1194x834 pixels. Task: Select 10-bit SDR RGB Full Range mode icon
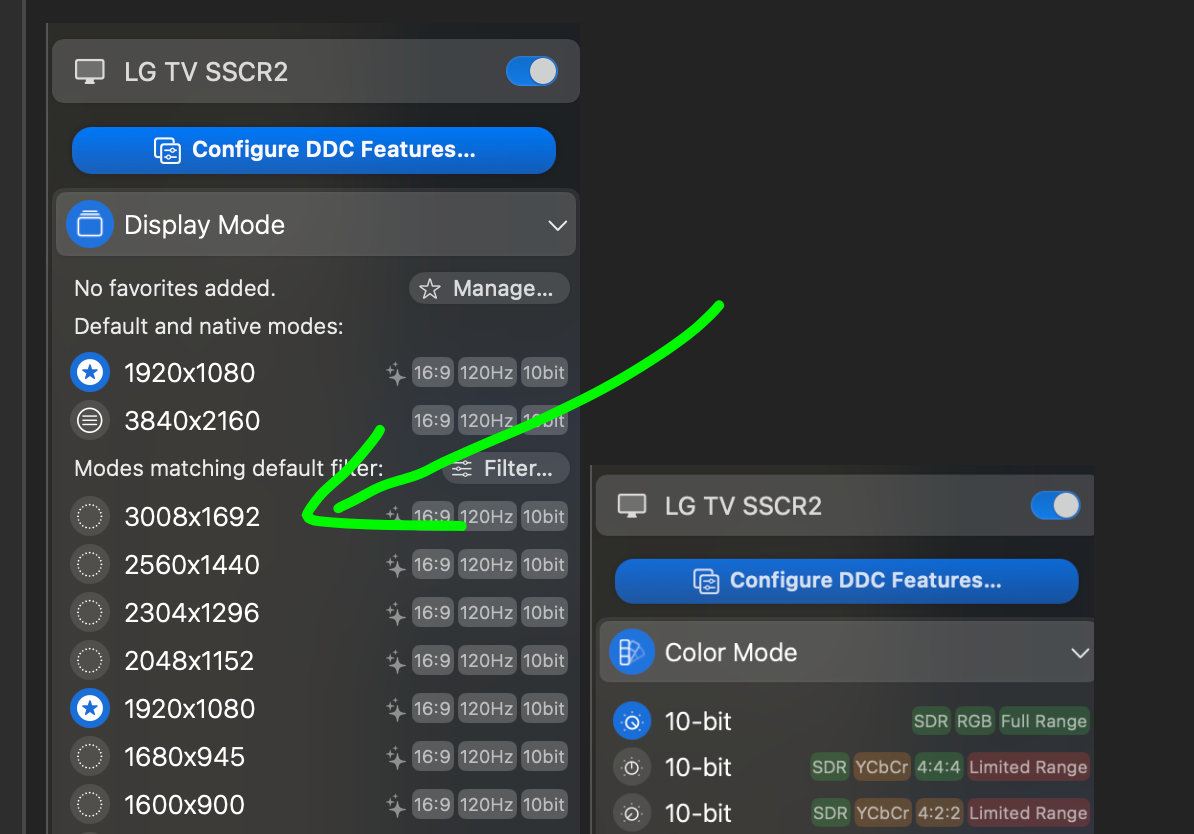[632, 721]
